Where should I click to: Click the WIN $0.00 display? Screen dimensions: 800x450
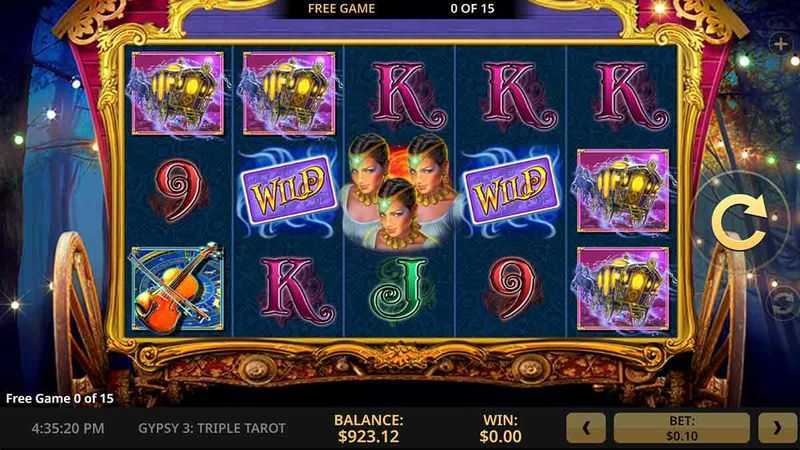click(x=500, y=428)
